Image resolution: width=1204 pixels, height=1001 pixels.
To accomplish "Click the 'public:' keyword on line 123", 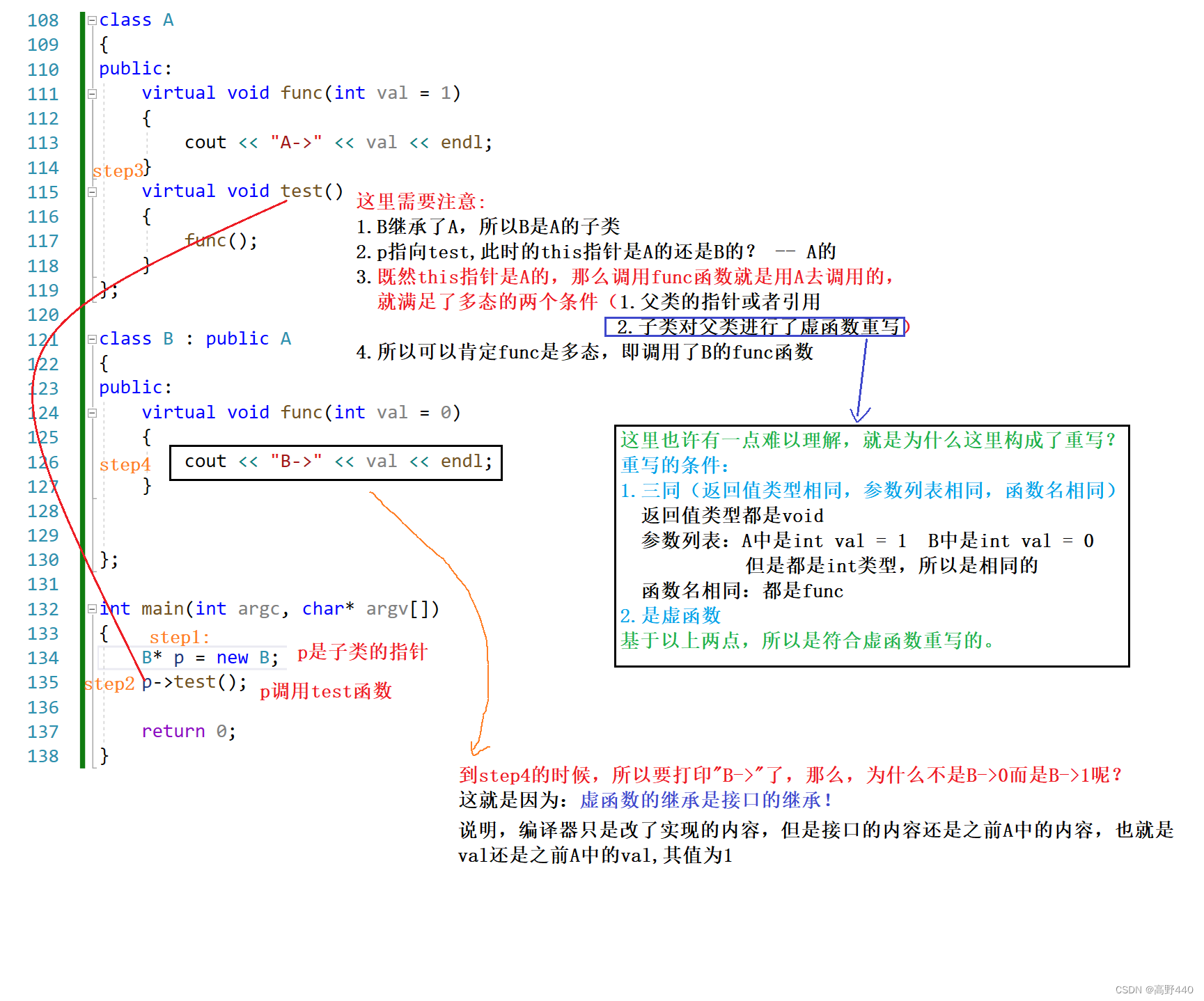I will coord(135,388).
